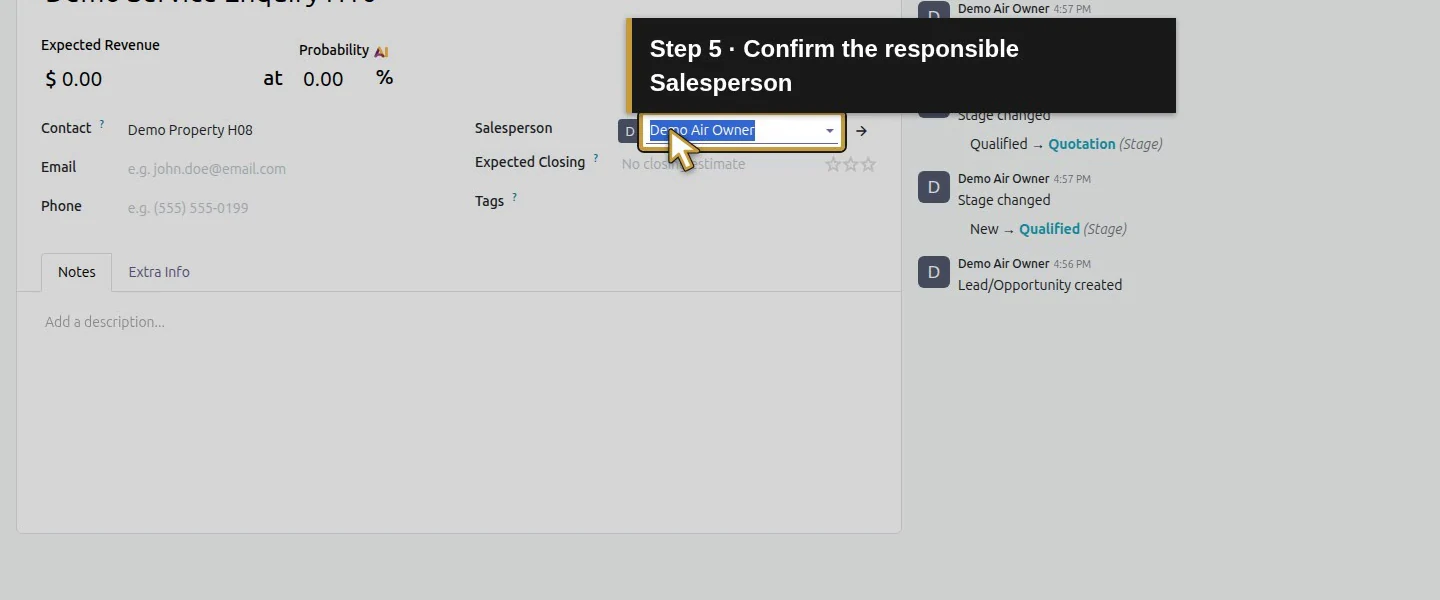1440x600 pixels.
Task: Click Demo Air Owner above New → Qualified
Action: 1003,179
